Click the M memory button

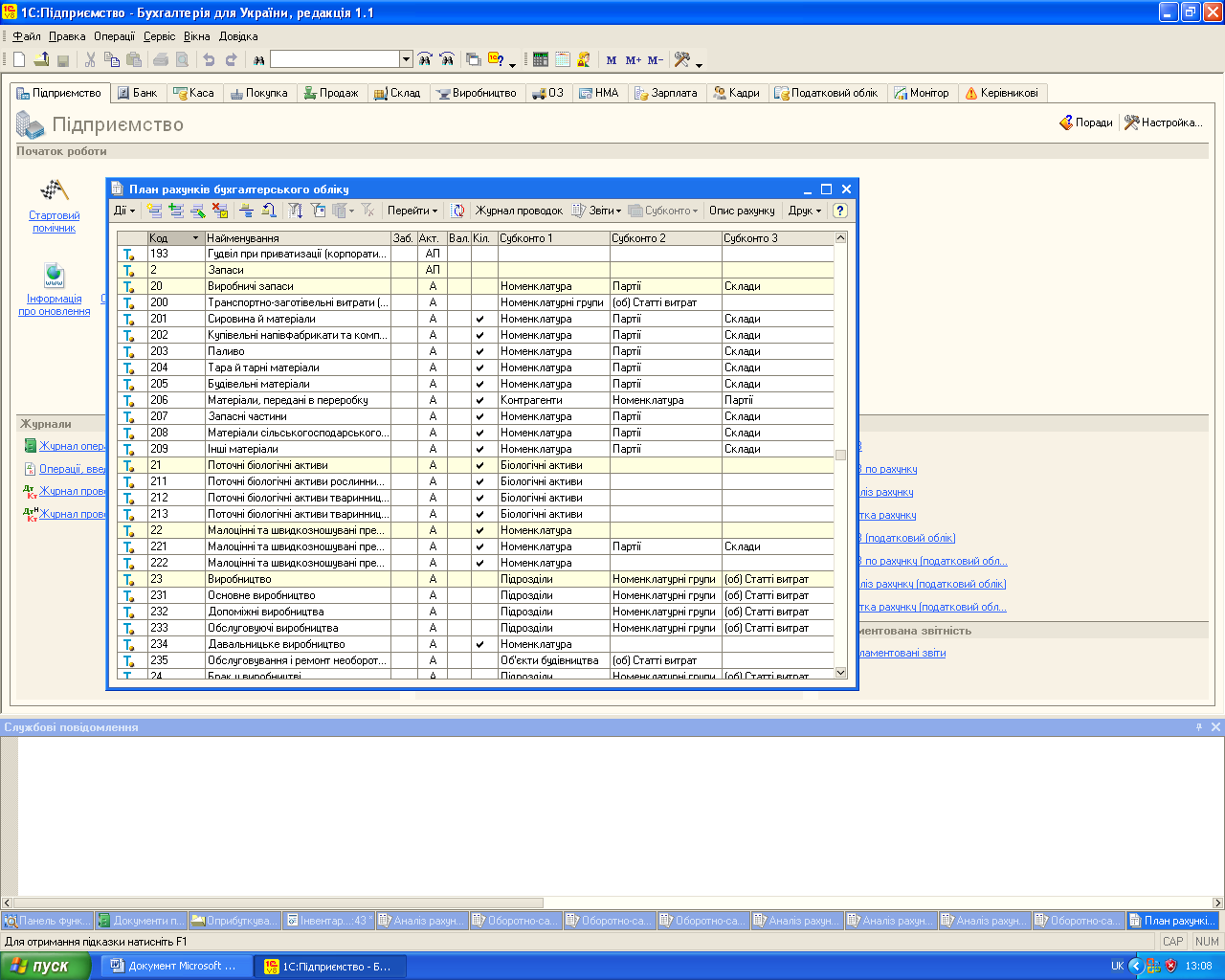tap(612, 60)
